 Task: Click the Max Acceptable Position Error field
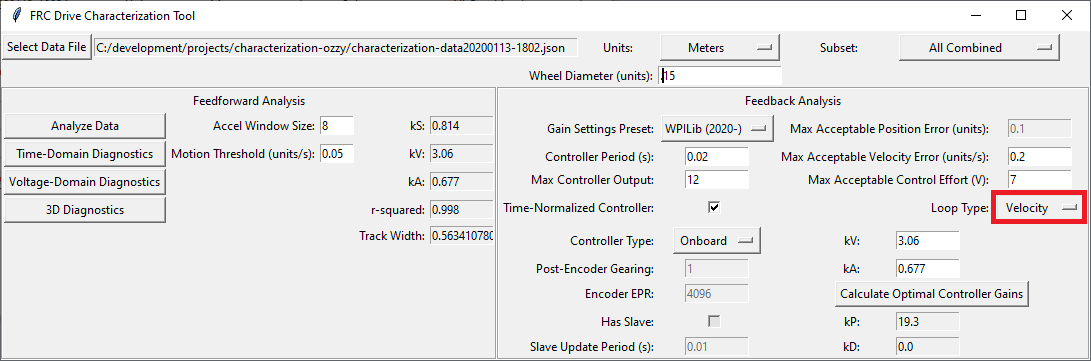tap(1040, 129)
